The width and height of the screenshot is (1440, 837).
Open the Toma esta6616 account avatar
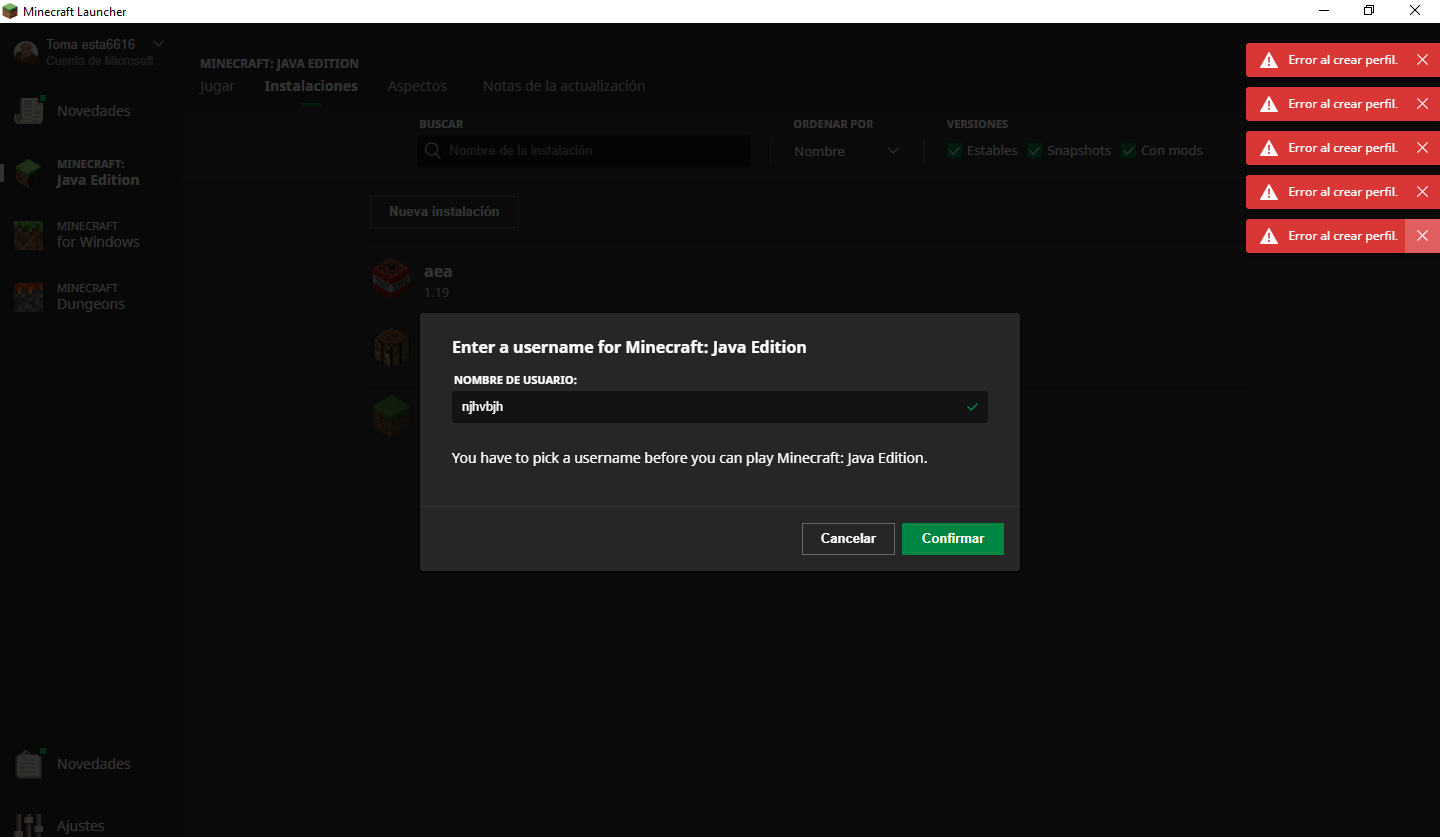[x=27, y=52]
